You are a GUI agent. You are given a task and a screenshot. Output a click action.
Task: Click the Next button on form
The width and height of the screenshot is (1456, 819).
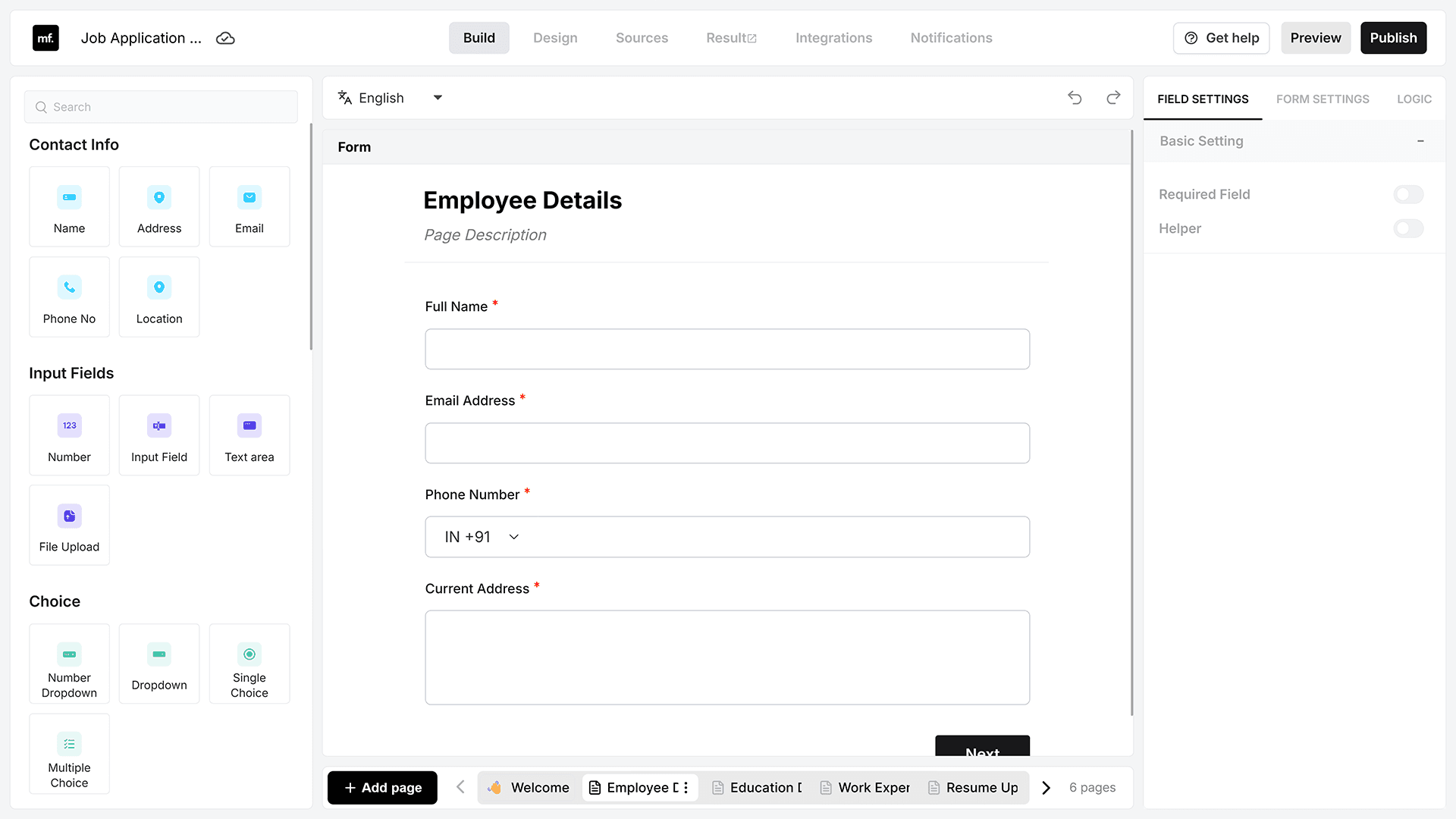pos(982,745)
